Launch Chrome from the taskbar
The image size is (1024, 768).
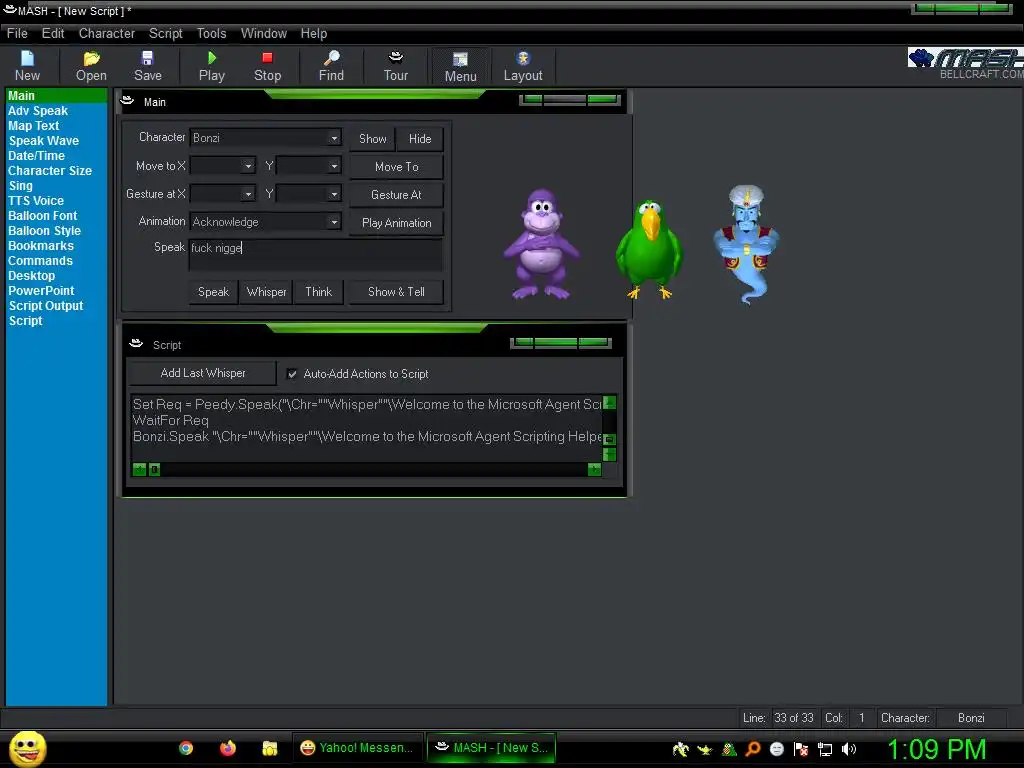tap(186, 748)
